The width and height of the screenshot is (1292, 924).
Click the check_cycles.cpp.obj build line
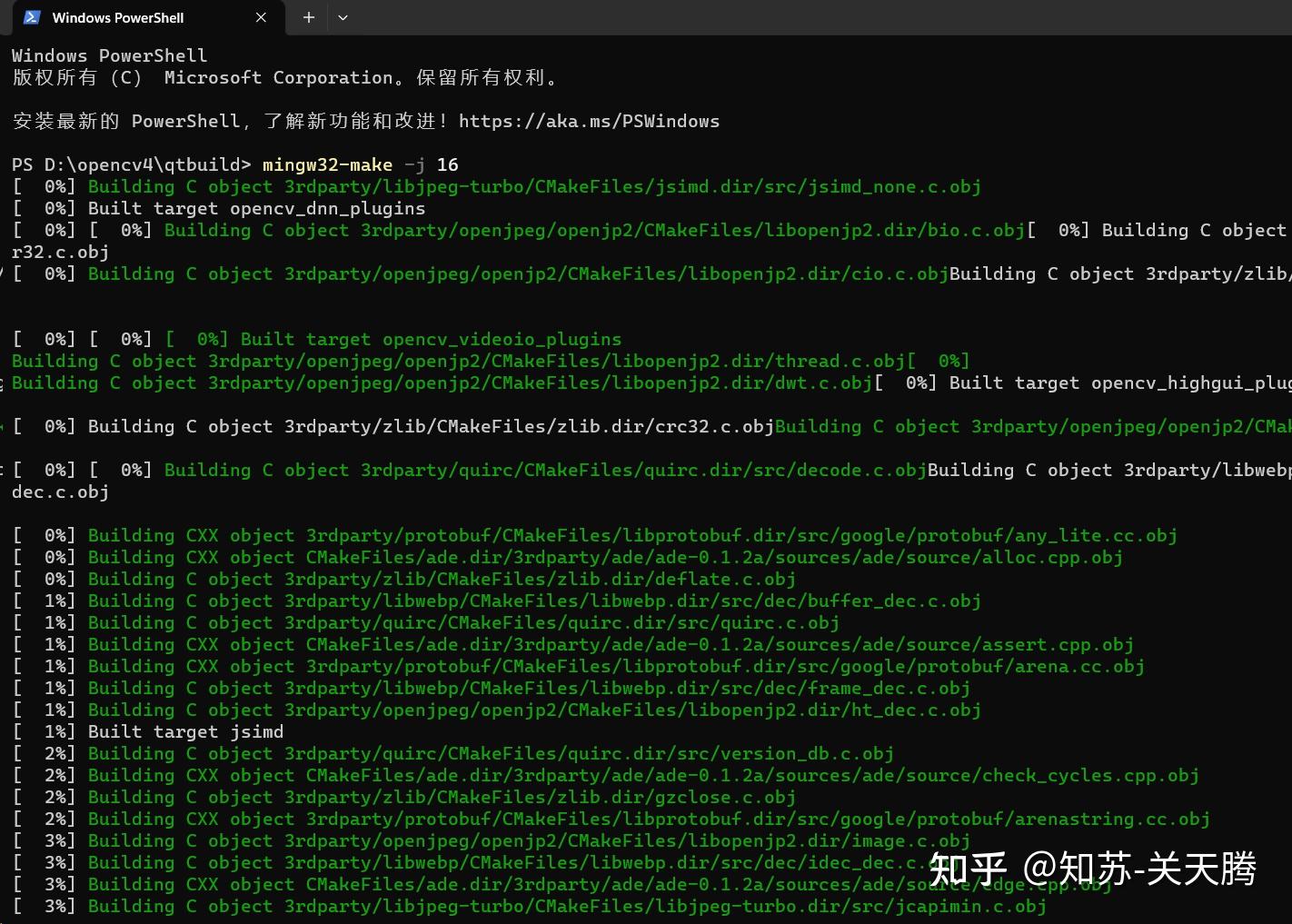pos(605,775)
